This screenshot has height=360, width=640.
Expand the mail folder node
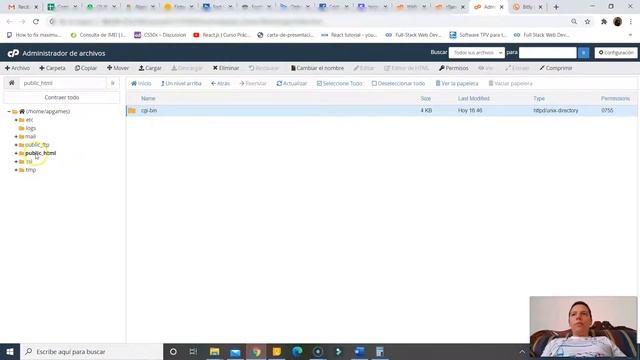(16, 137)
